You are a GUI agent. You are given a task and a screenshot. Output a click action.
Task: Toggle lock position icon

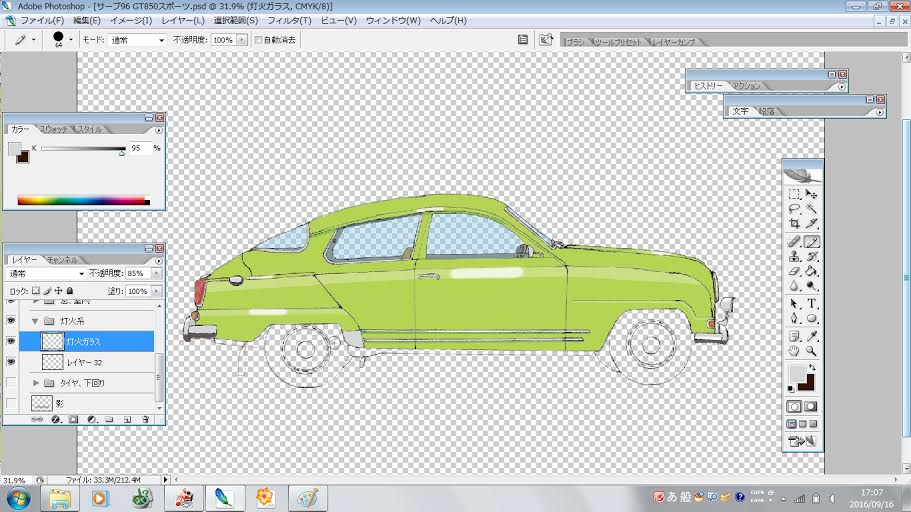pyautogui.click(x=58, y=291)
